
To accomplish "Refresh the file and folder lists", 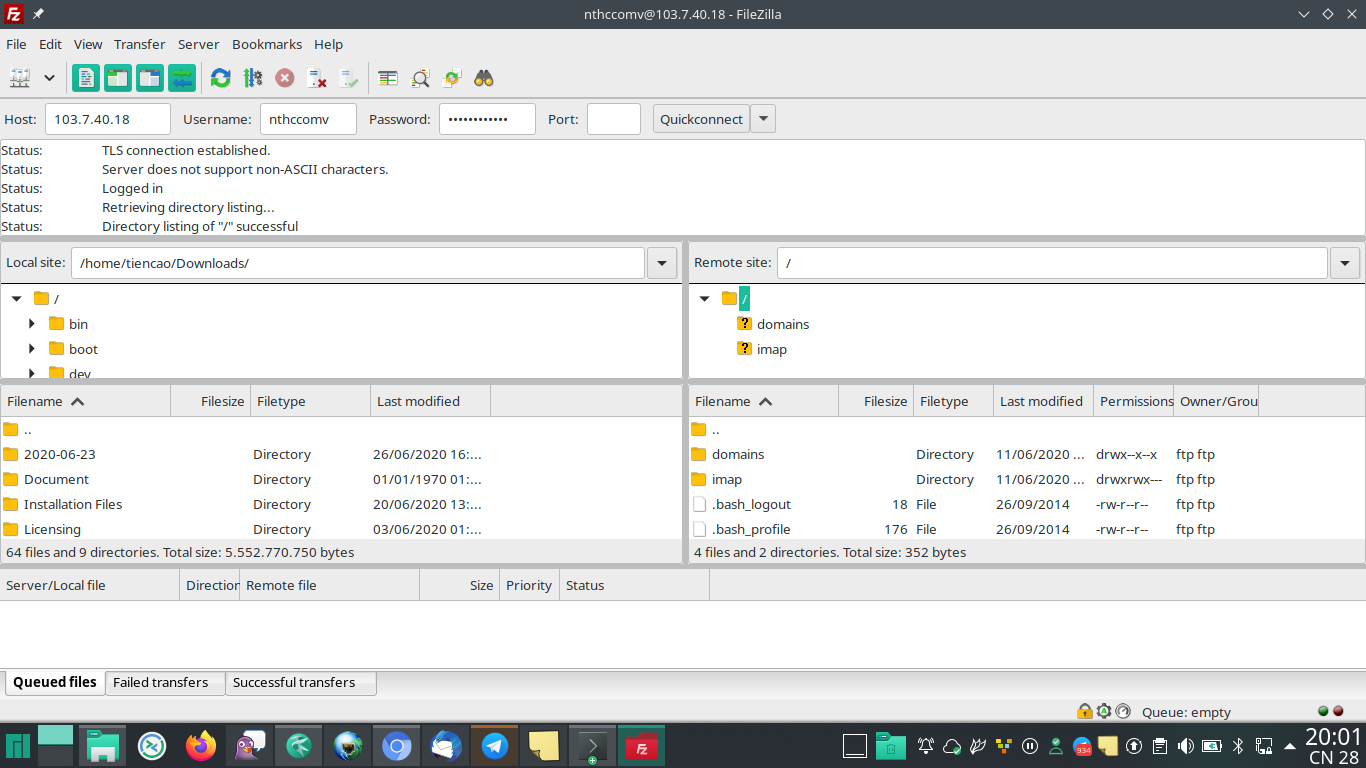I will pos(221,78).
